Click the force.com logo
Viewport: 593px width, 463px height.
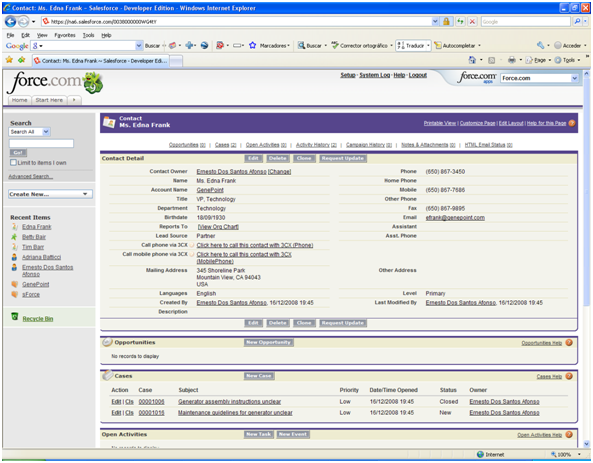[55, 82]
